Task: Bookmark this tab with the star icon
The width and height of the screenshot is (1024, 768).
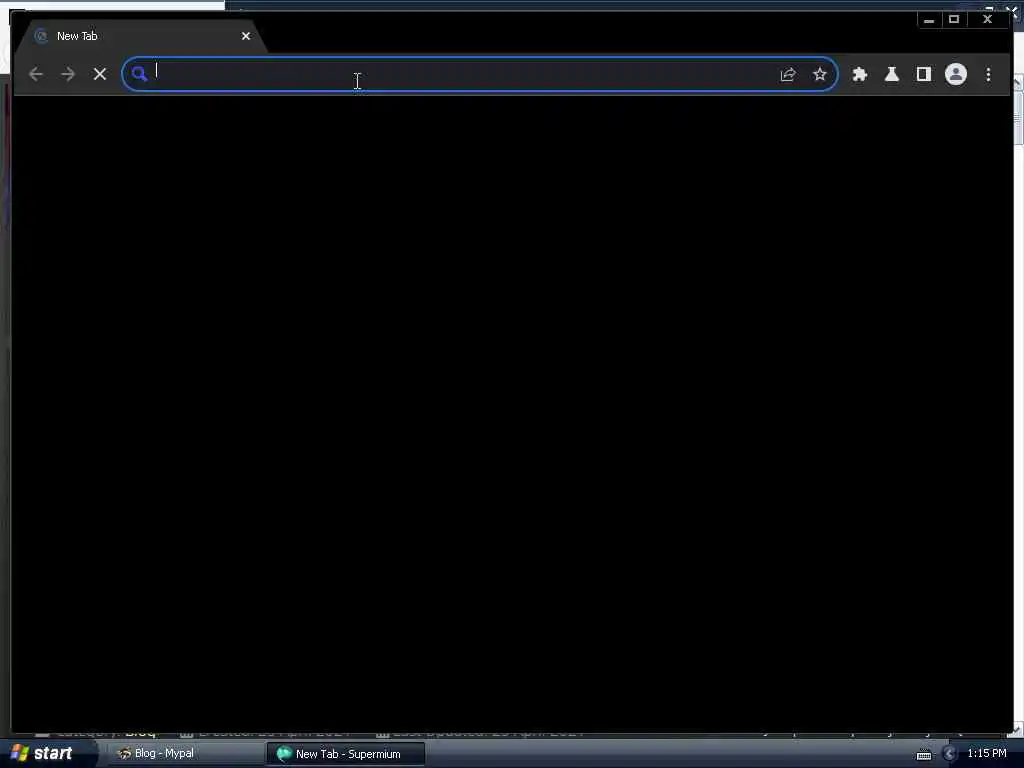Action: click(x=820, y=74)
